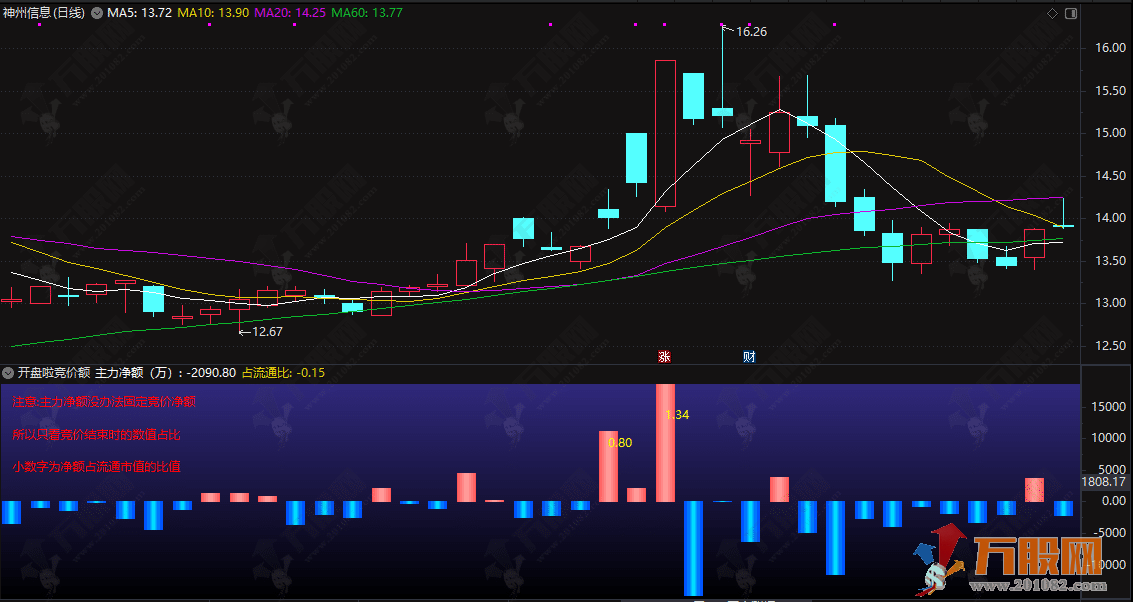Click the 开盘啦竞价额 indicator name

(x=53, y=372)
